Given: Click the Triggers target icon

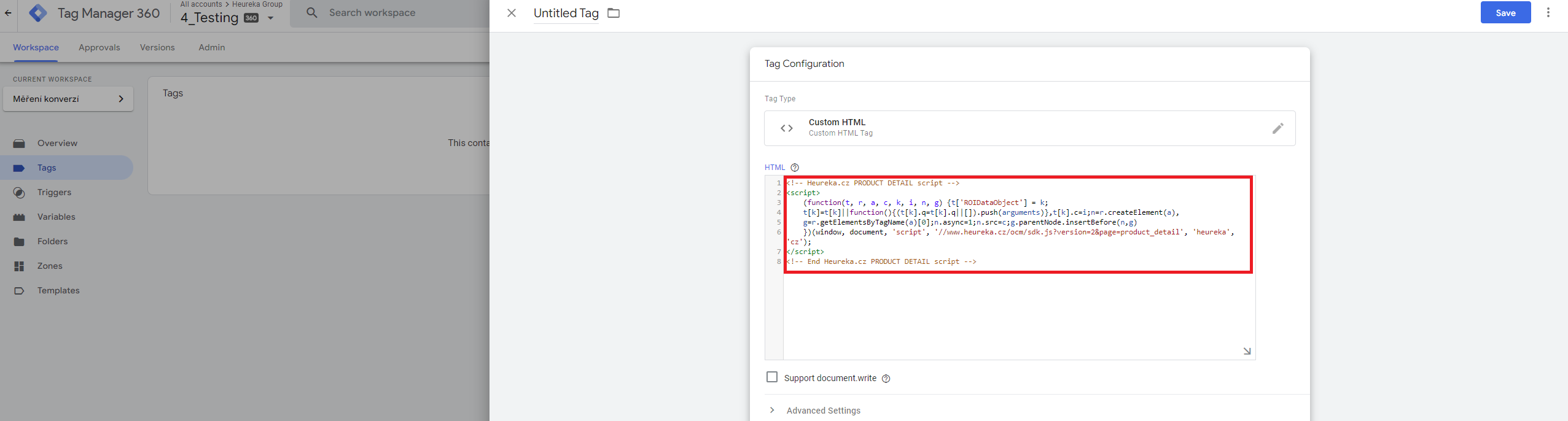Looking at the screenshot, I should pos(19,193).
